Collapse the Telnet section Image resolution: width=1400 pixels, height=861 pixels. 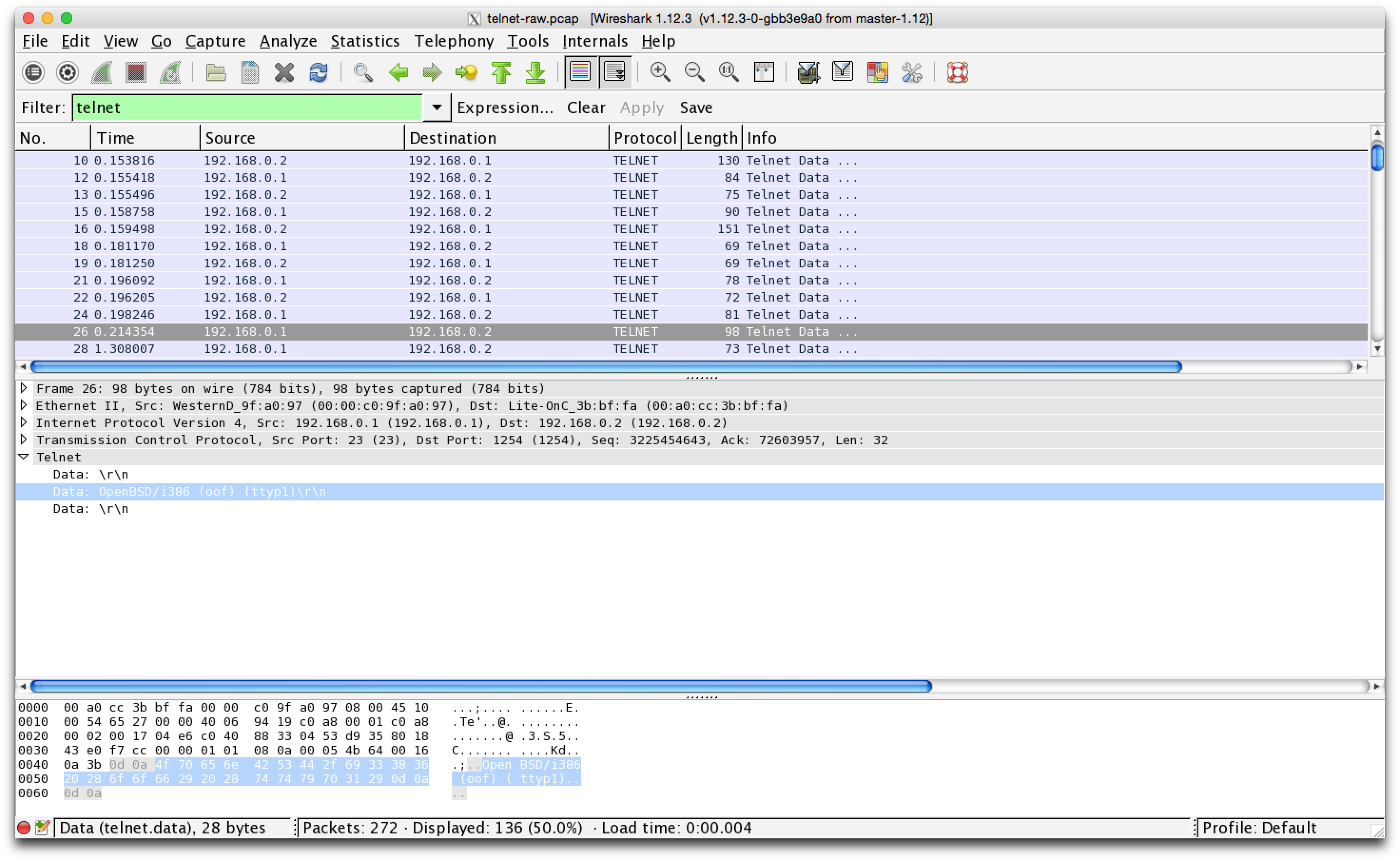coord(24,457)
